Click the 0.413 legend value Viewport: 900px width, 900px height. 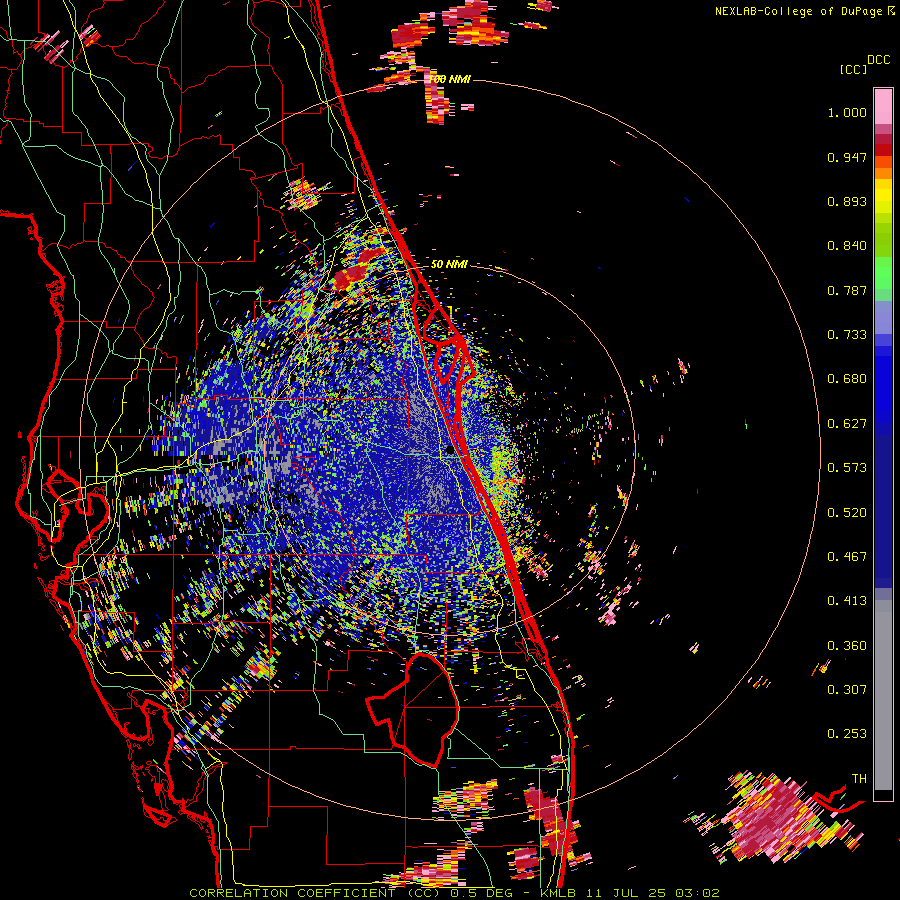847,601
